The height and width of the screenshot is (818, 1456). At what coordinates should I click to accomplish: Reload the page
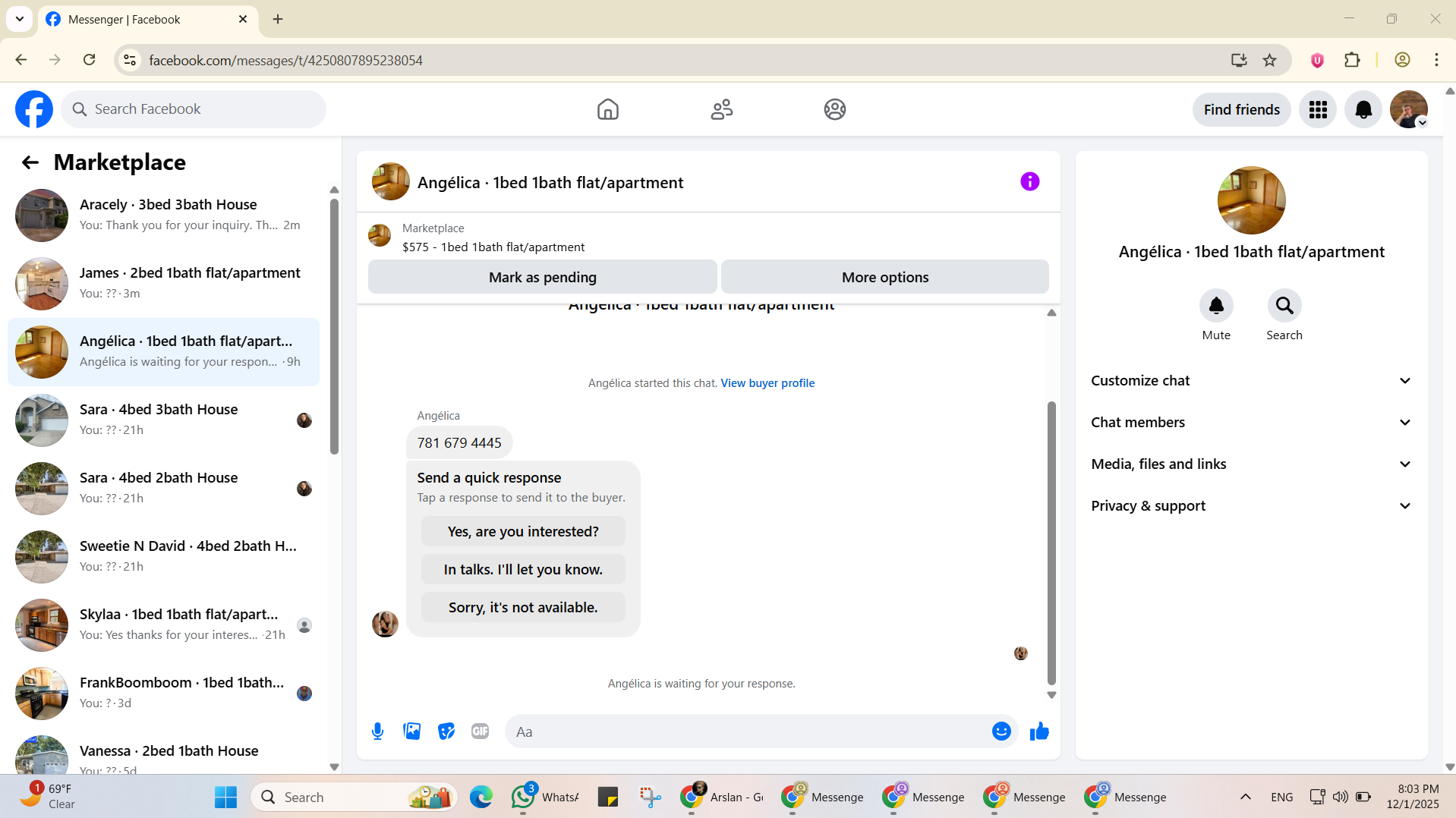pyautogui.click(x=89, y=60)
